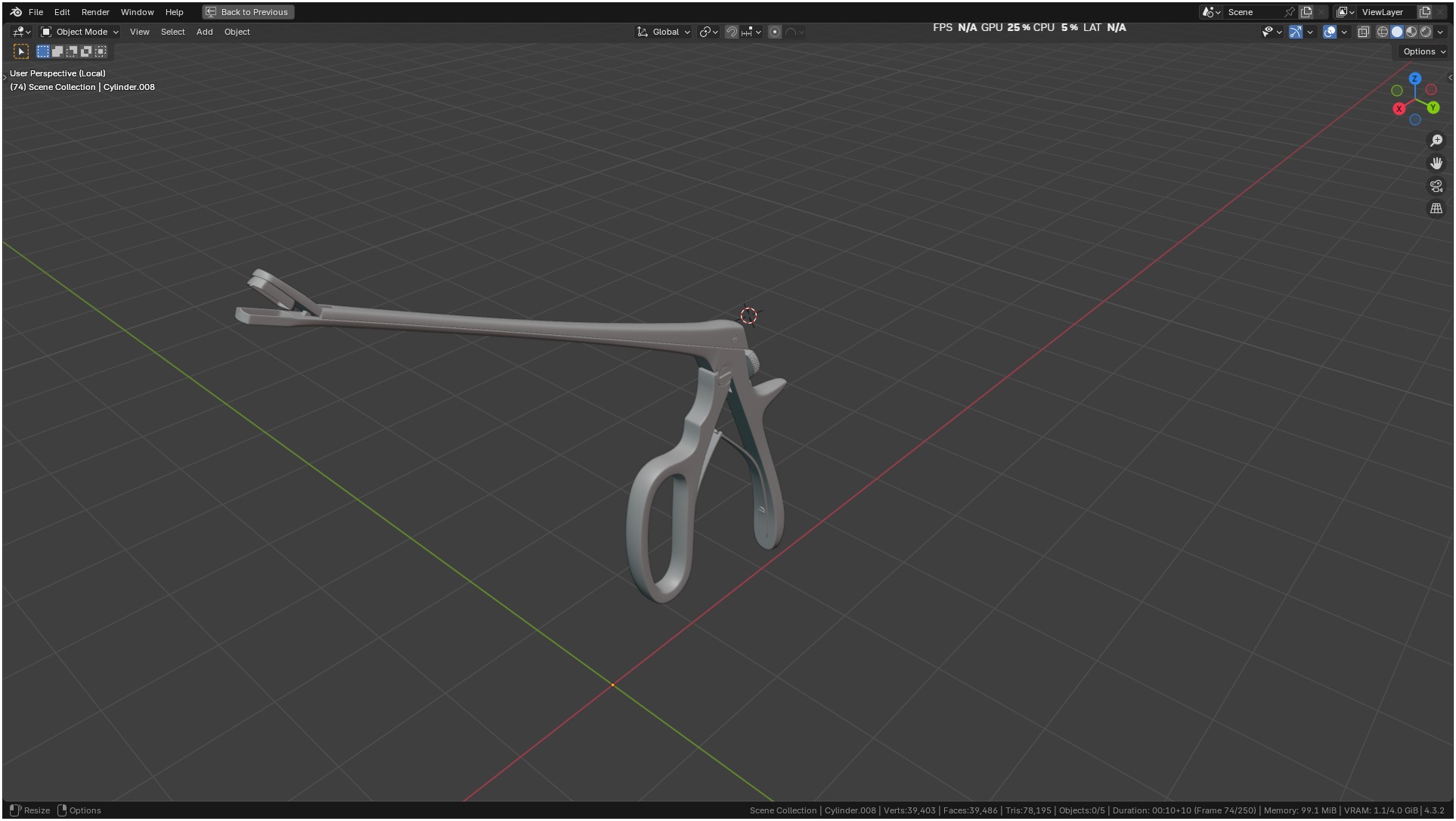The width and height of the screenshot is (1456, 821).
Task: Open the Object Mode dropdown
Action: coord(80,32)
